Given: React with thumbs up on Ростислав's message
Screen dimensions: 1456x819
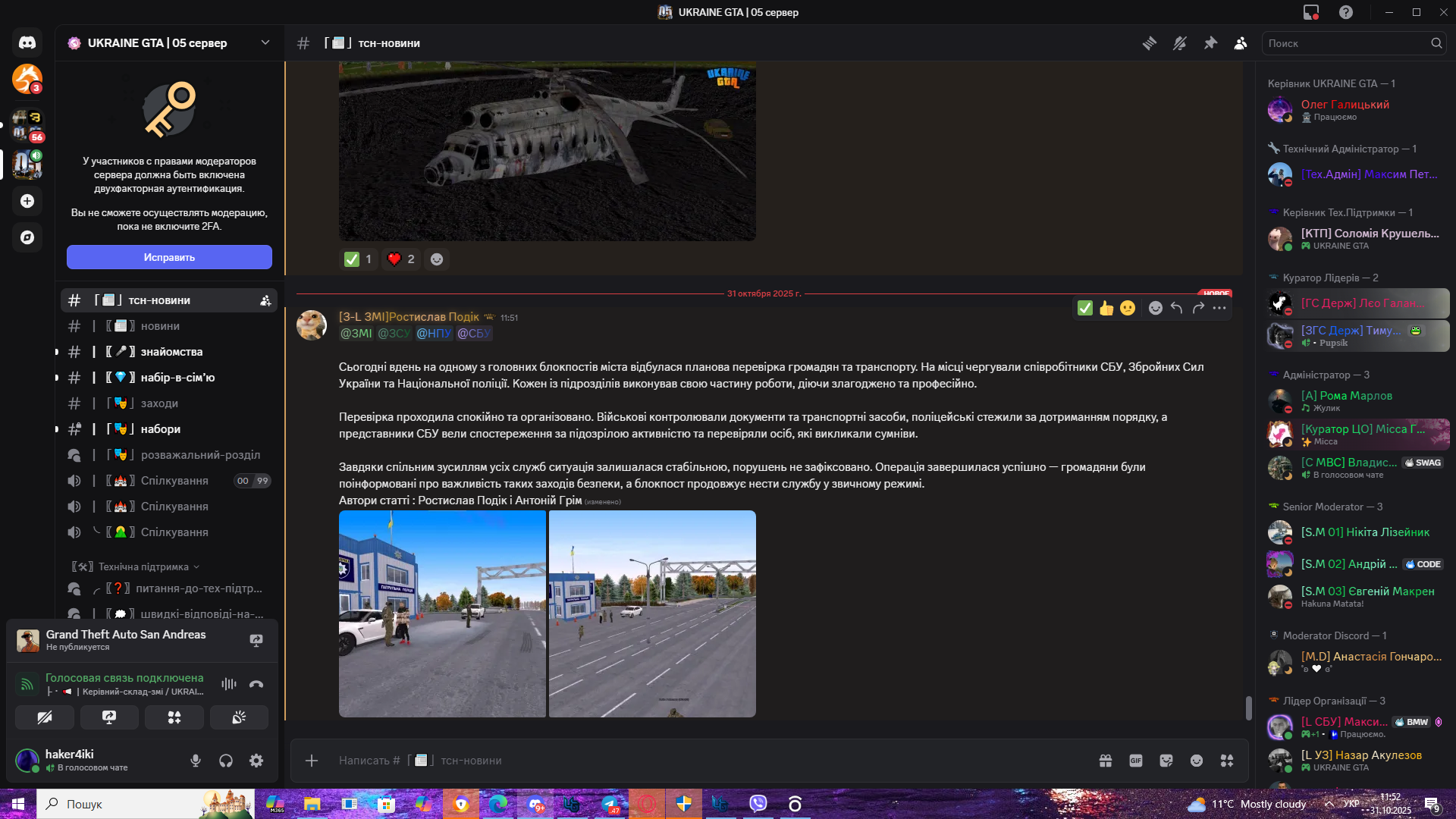Looking at the screenshot, I should click(x=1106, y=308).
